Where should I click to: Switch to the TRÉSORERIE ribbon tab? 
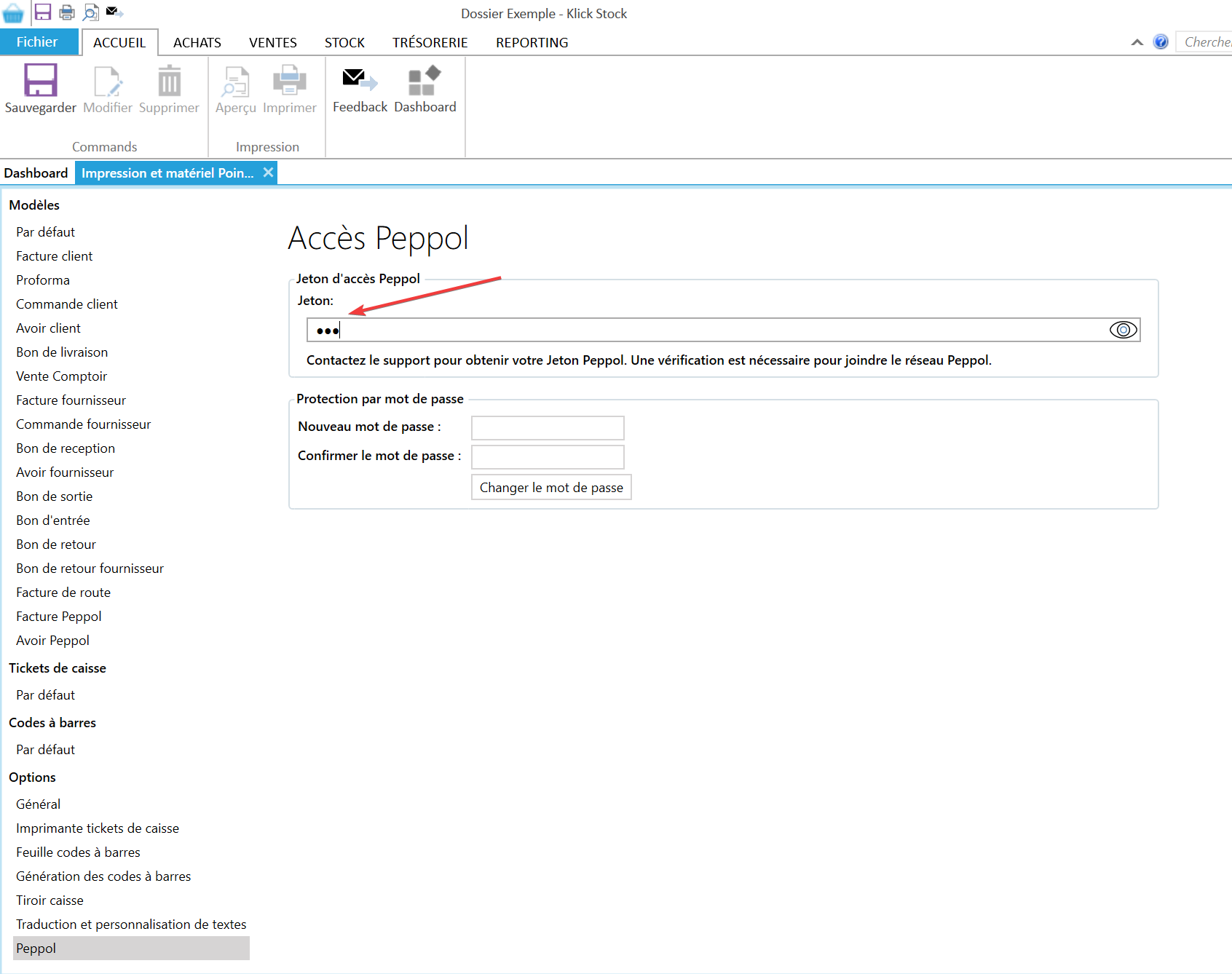(429, 42)
